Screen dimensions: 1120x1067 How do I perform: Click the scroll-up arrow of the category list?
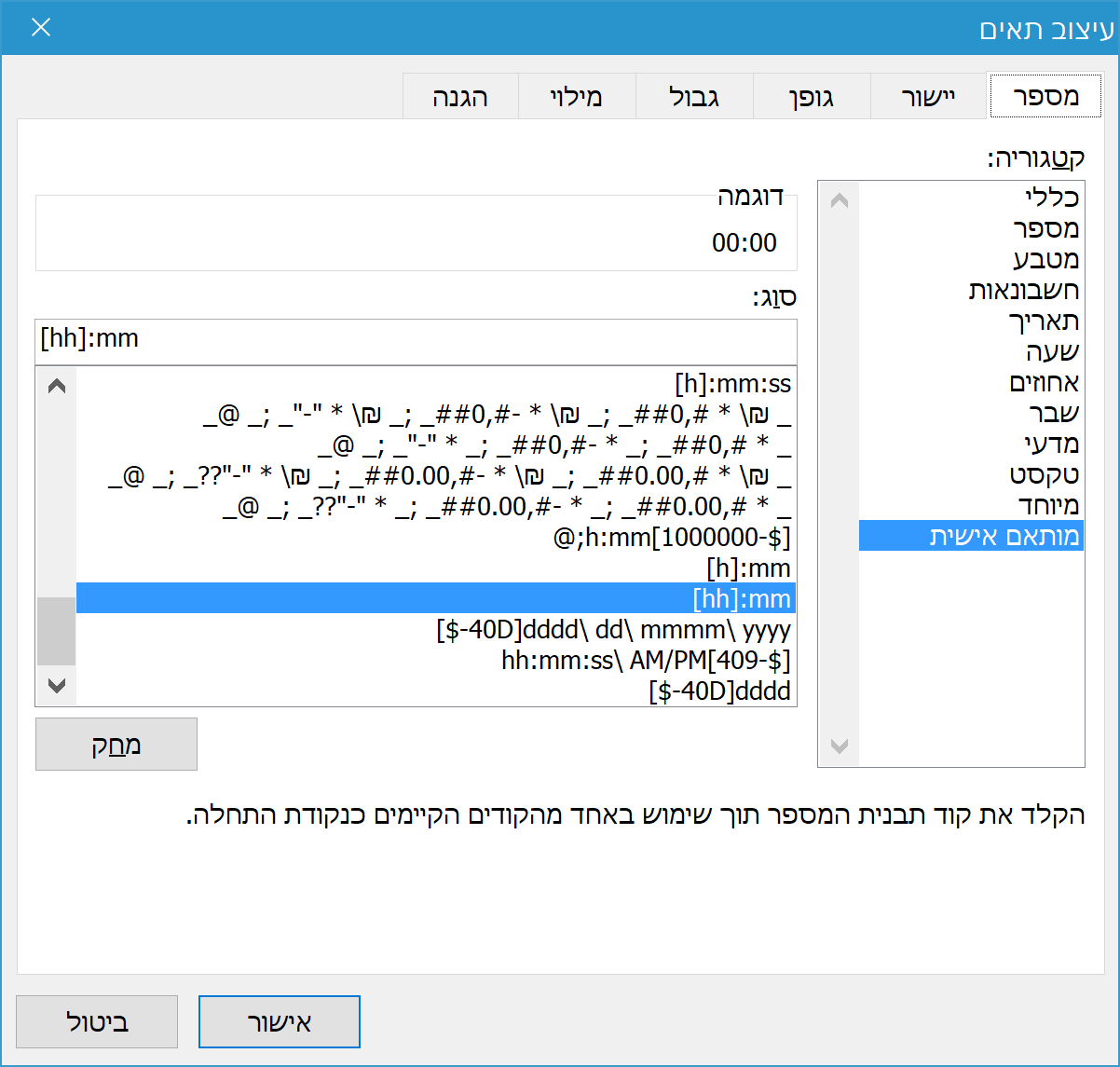pos(838,198)
